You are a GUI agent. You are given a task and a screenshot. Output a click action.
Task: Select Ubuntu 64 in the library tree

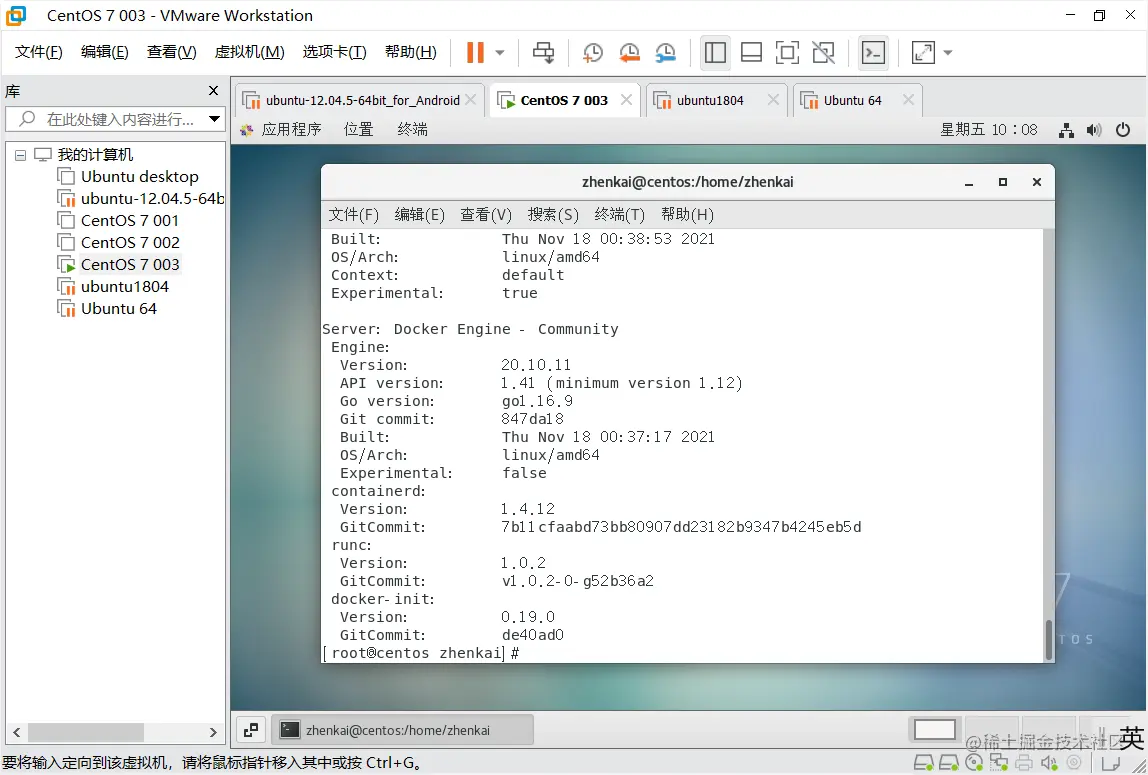108,308
